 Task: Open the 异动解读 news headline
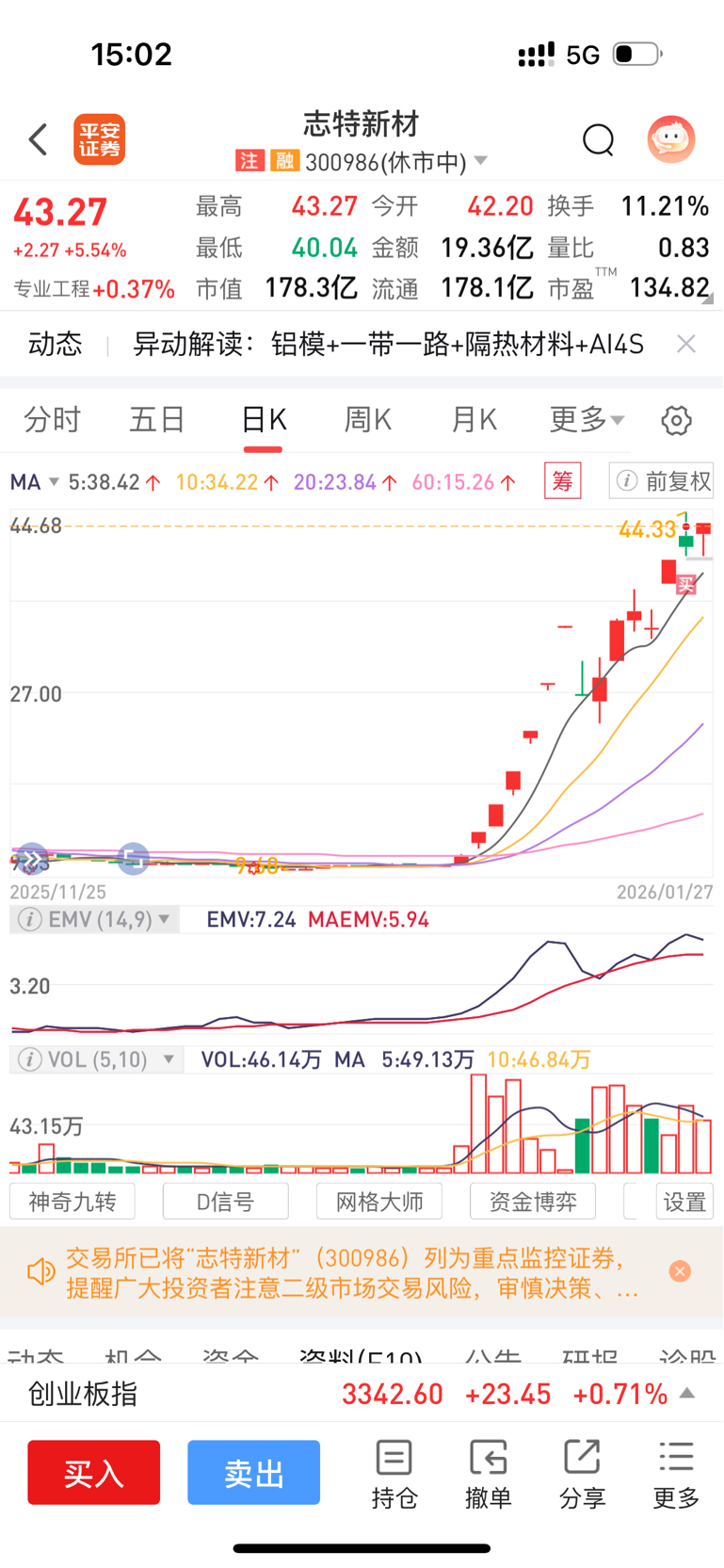click(388, 344)
